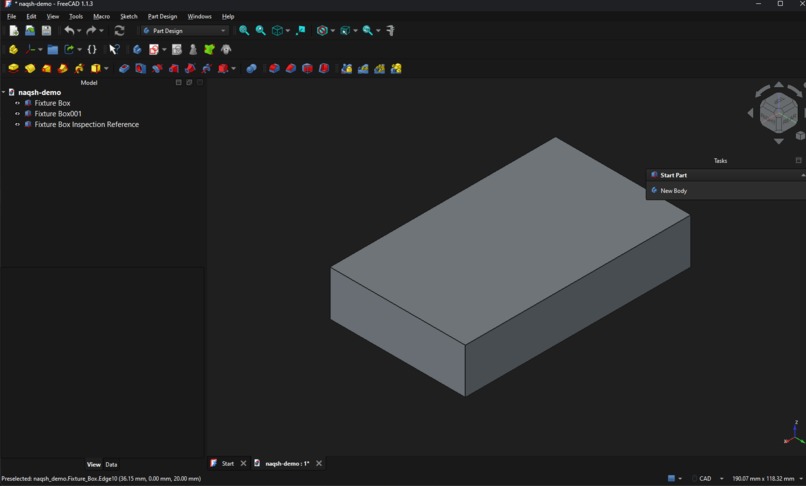Toggle visibility of Fixture Box001
806x486 pixels.
point(17,114)
